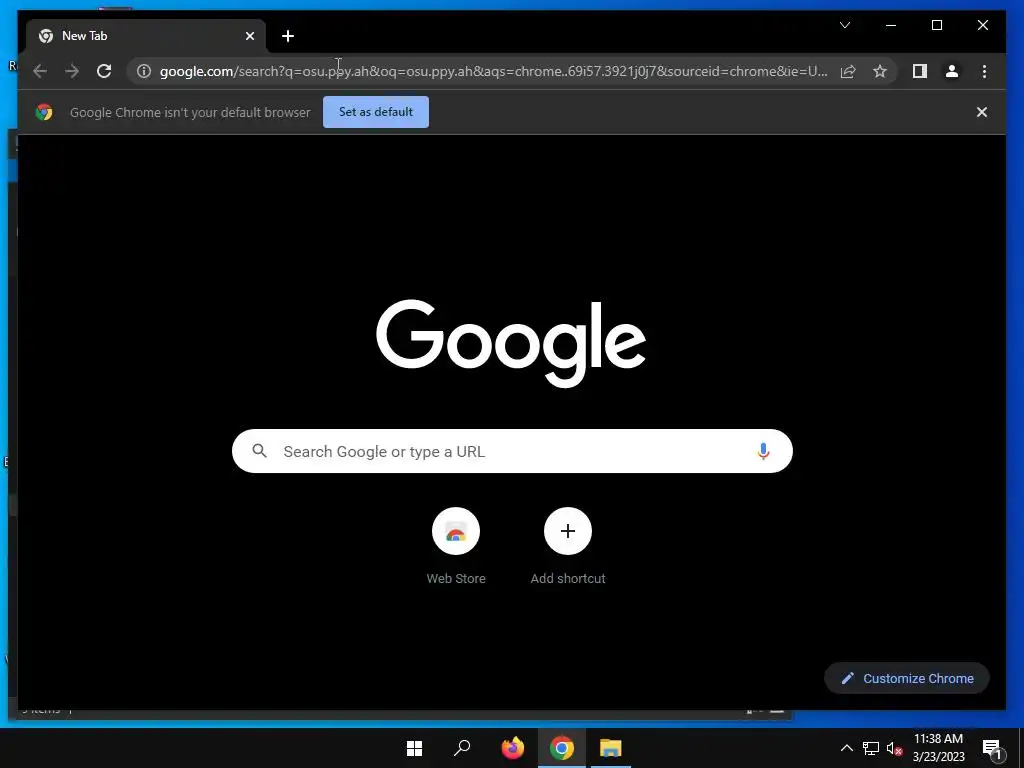This screenshot has height=768, width=1024.
Task: Open File Explorer from taskbar
Action: tap(611, 748)
